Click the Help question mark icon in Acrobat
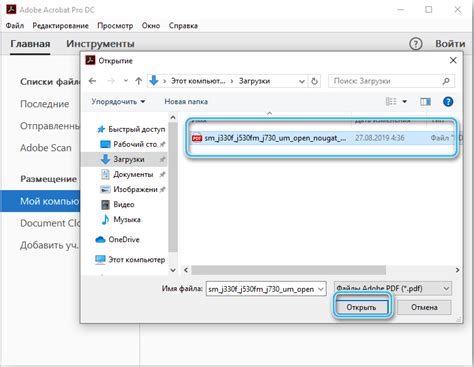Screen dimensions: 474x367 [416, 44]
